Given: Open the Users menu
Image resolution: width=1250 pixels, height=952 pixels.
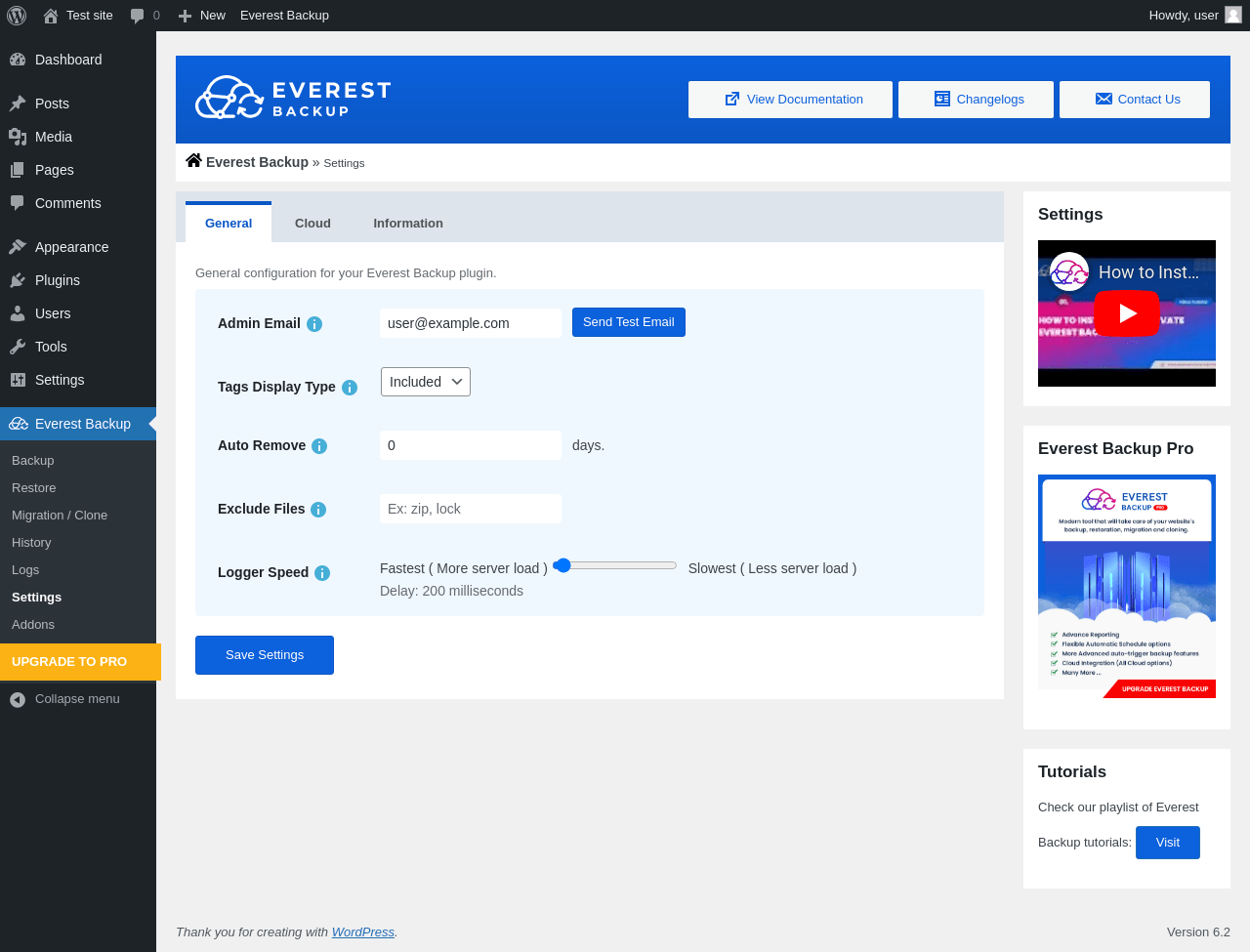Looking at the screenshot, I should tap(78, 313).
